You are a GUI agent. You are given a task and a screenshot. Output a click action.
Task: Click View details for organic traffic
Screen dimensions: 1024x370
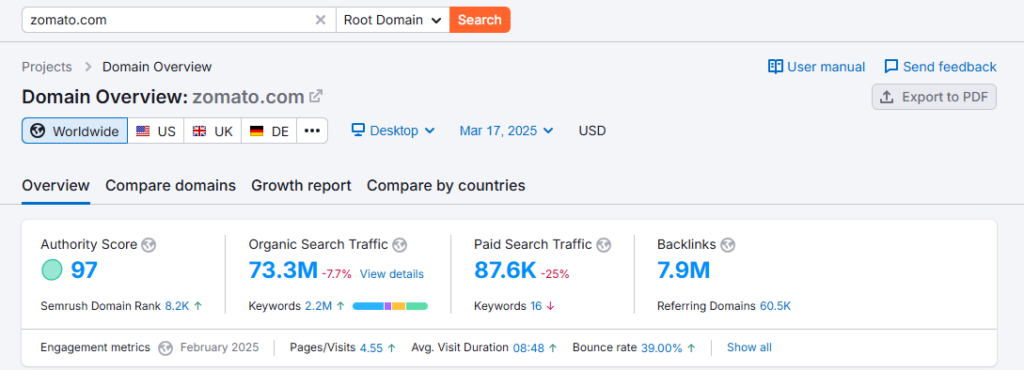click(392, 274)
